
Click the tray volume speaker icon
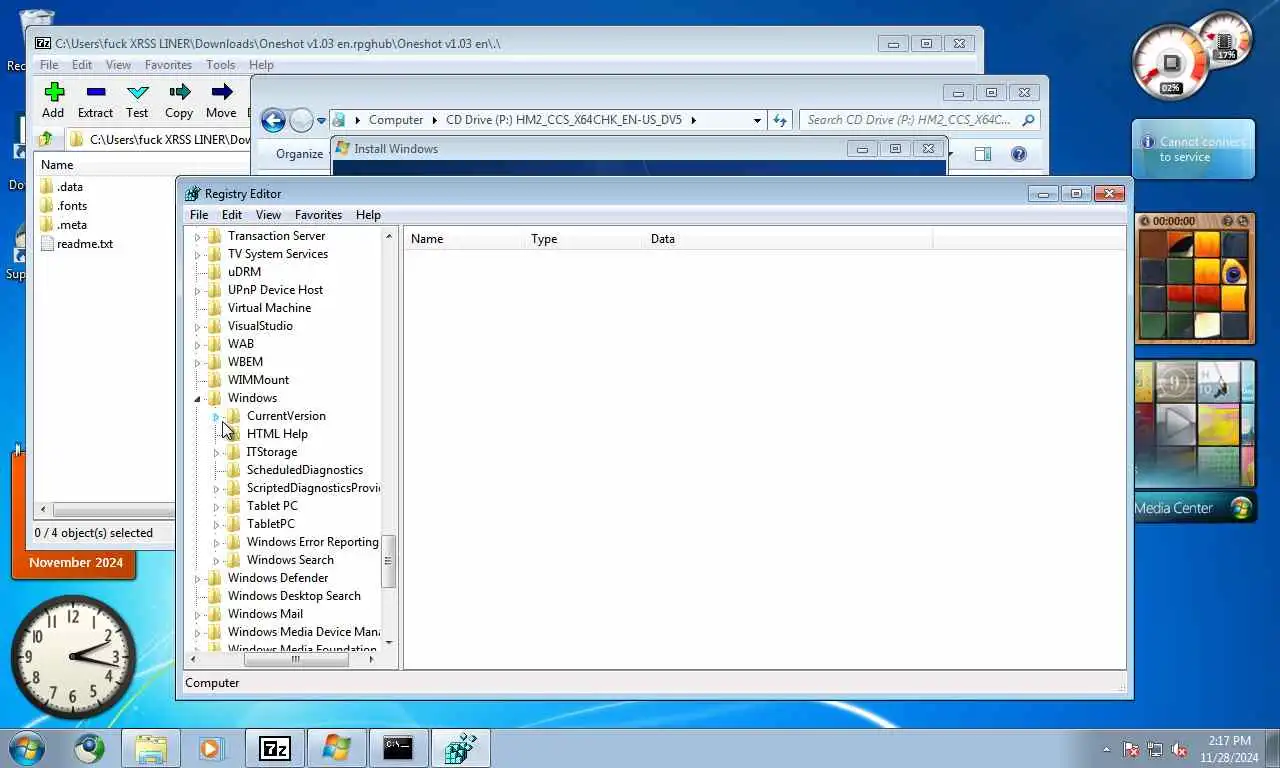(x=1179, y=749)
